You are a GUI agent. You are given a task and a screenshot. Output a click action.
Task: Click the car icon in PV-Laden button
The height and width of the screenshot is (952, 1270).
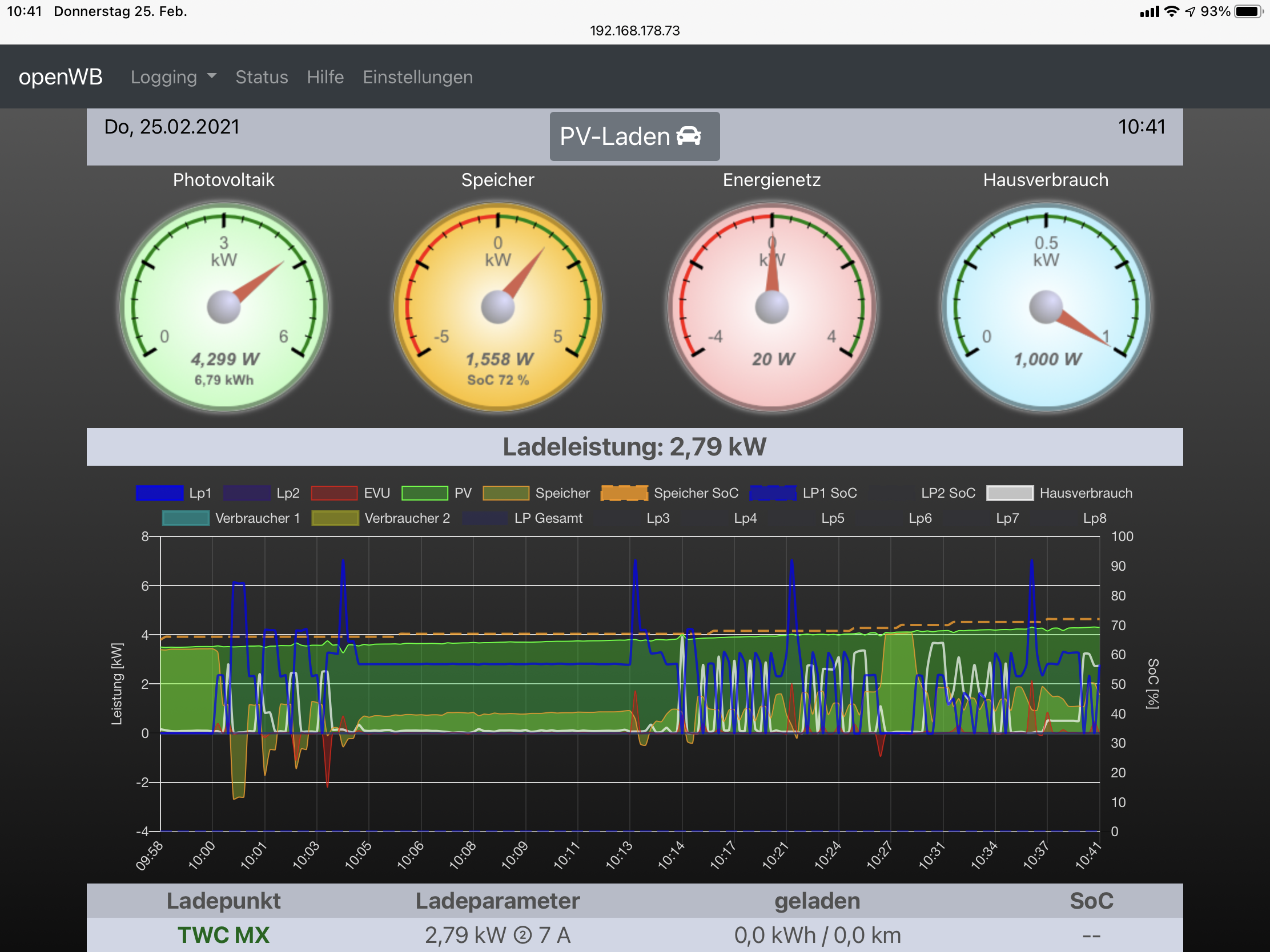689,136
